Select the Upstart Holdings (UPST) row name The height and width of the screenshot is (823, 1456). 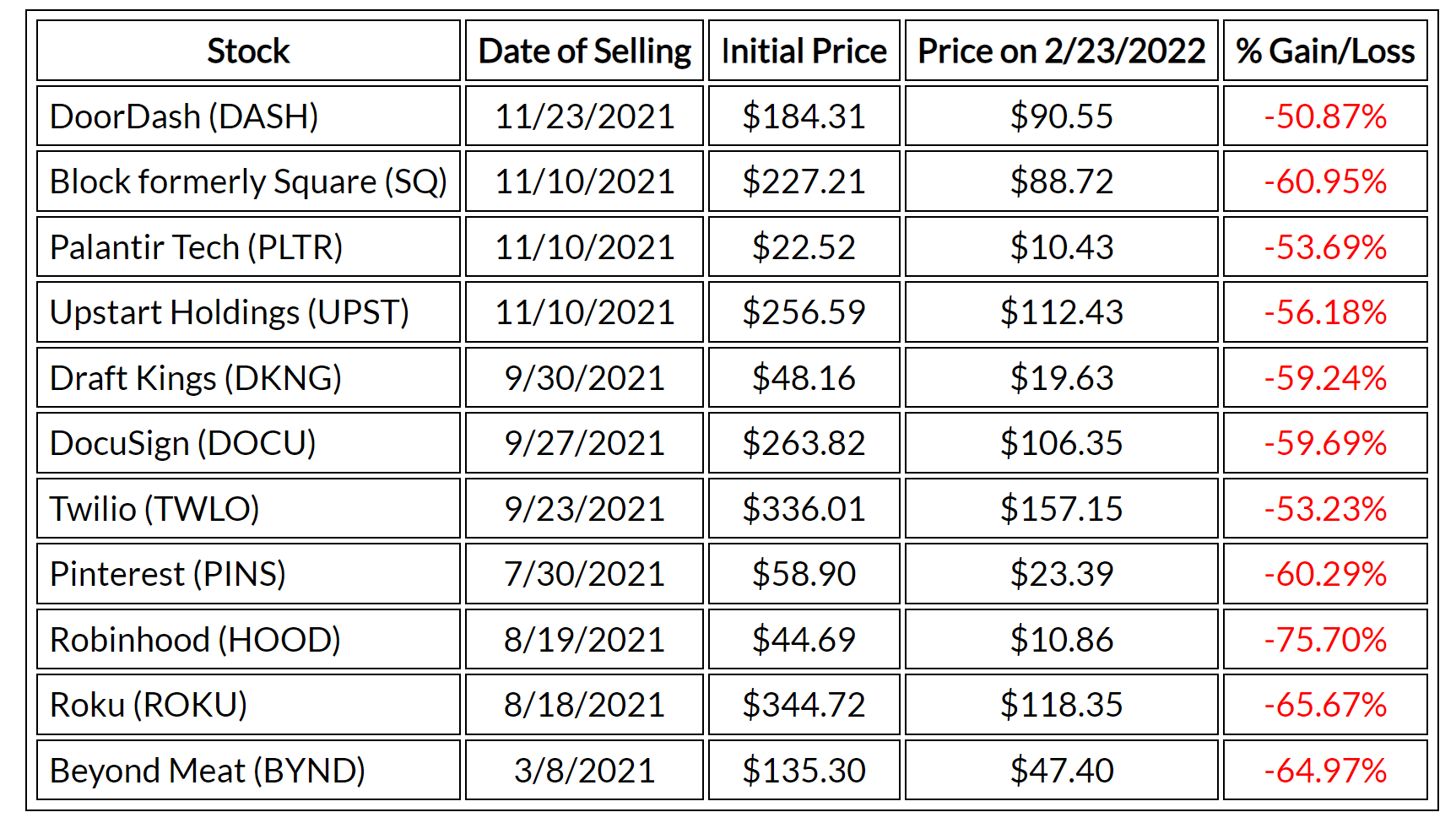click(x=229, y=312)
